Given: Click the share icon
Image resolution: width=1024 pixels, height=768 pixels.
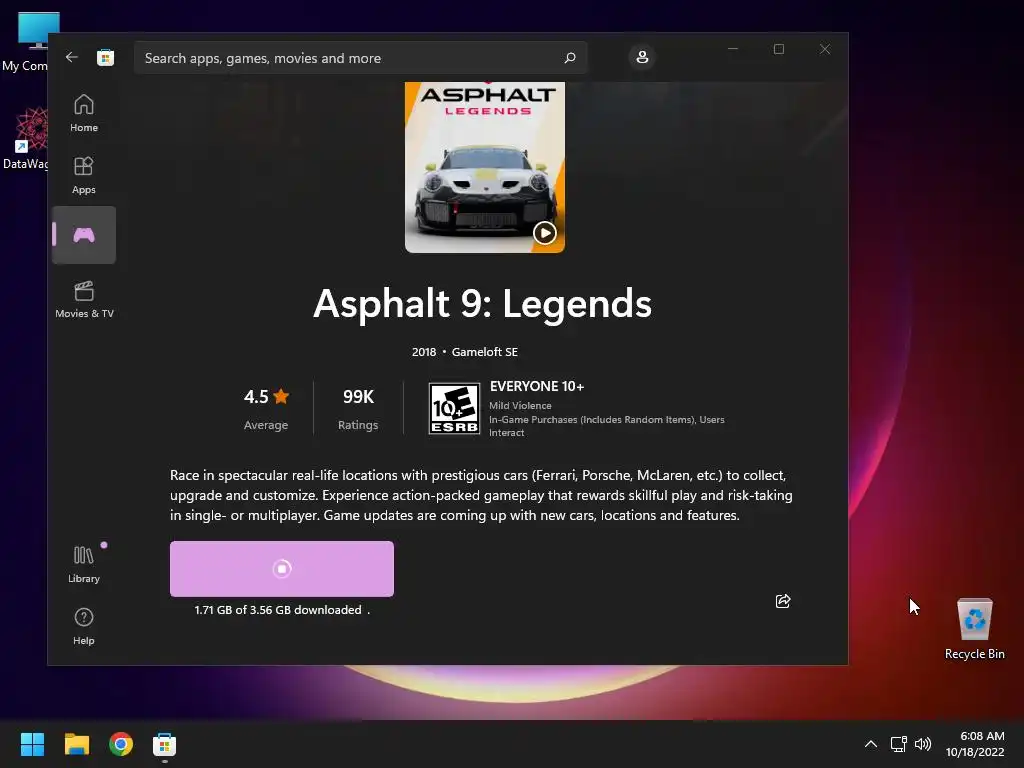Looking at the screenshot, I should click(x=783, y=601).
